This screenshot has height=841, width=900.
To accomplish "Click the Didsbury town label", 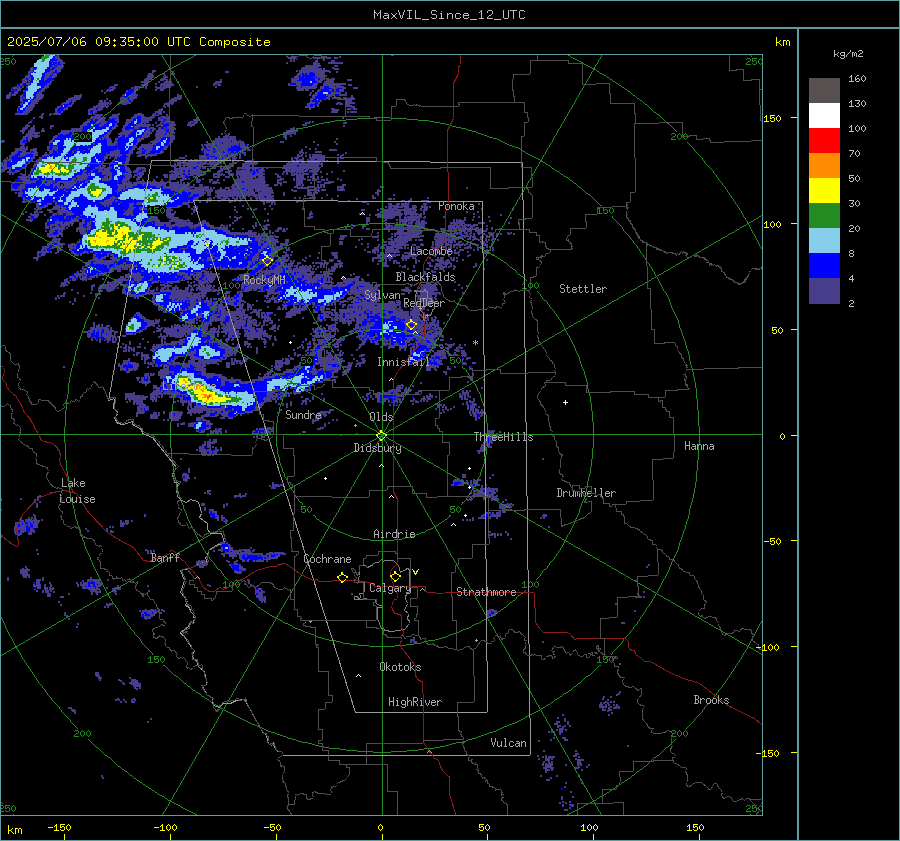I will point(377,448).
